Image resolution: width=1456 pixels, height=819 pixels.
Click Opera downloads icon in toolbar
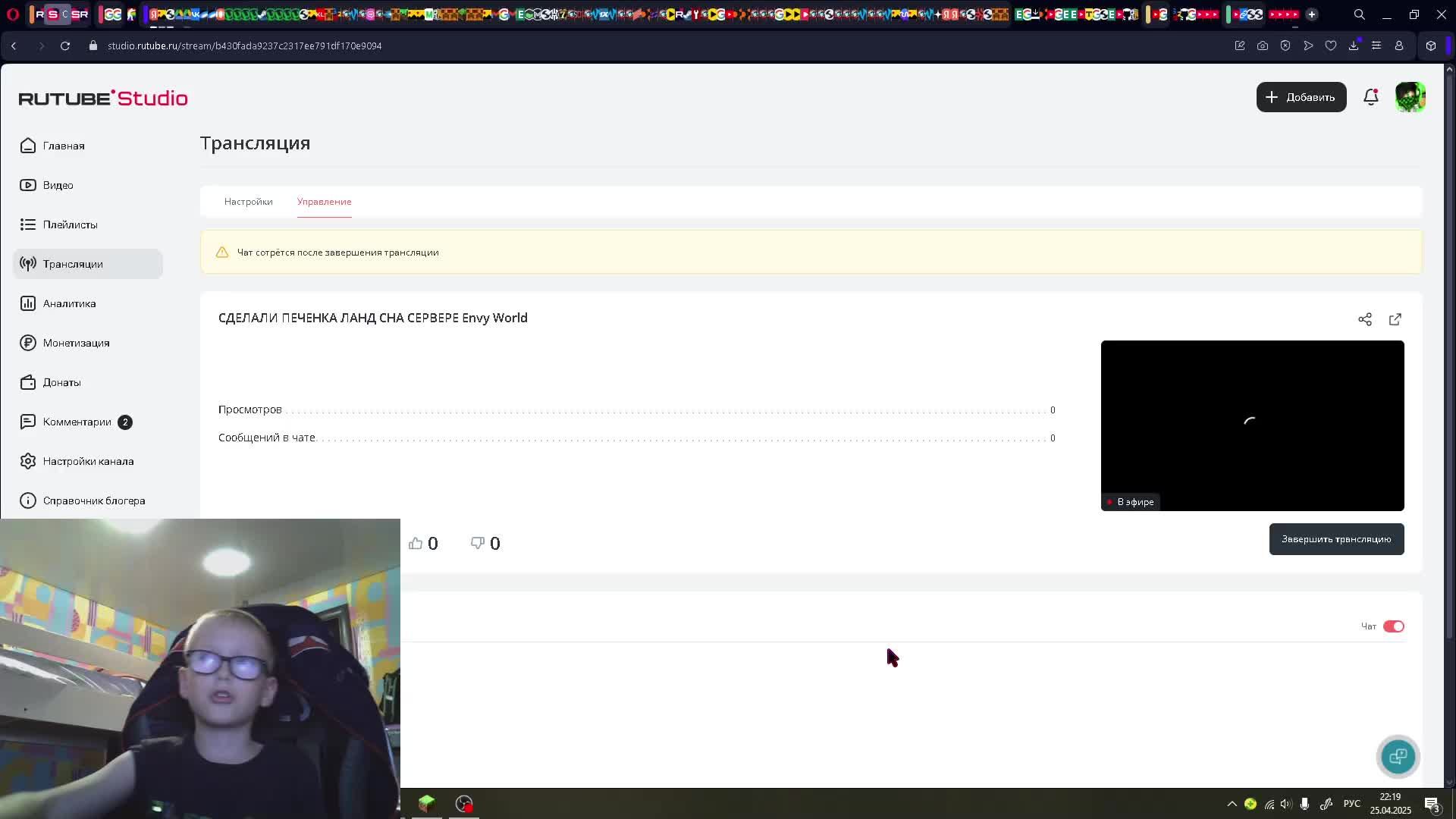[x=1353, y=45]
